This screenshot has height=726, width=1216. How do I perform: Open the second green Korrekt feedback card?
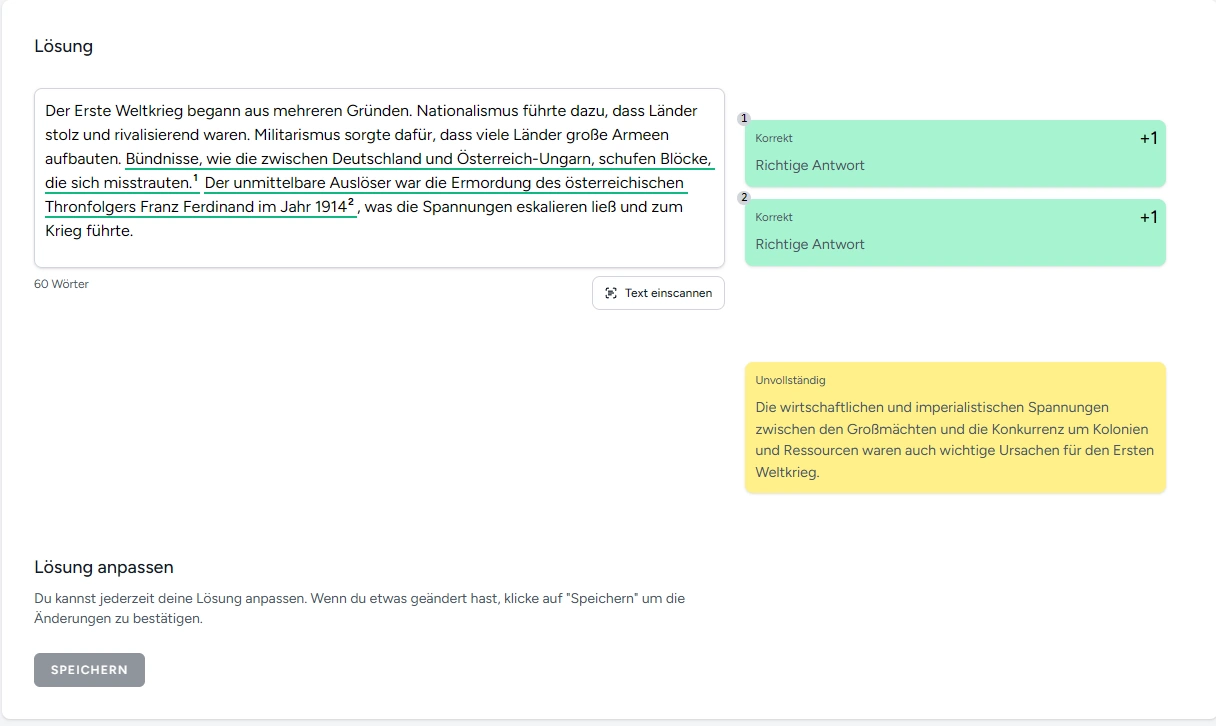[x=954, y=233]
